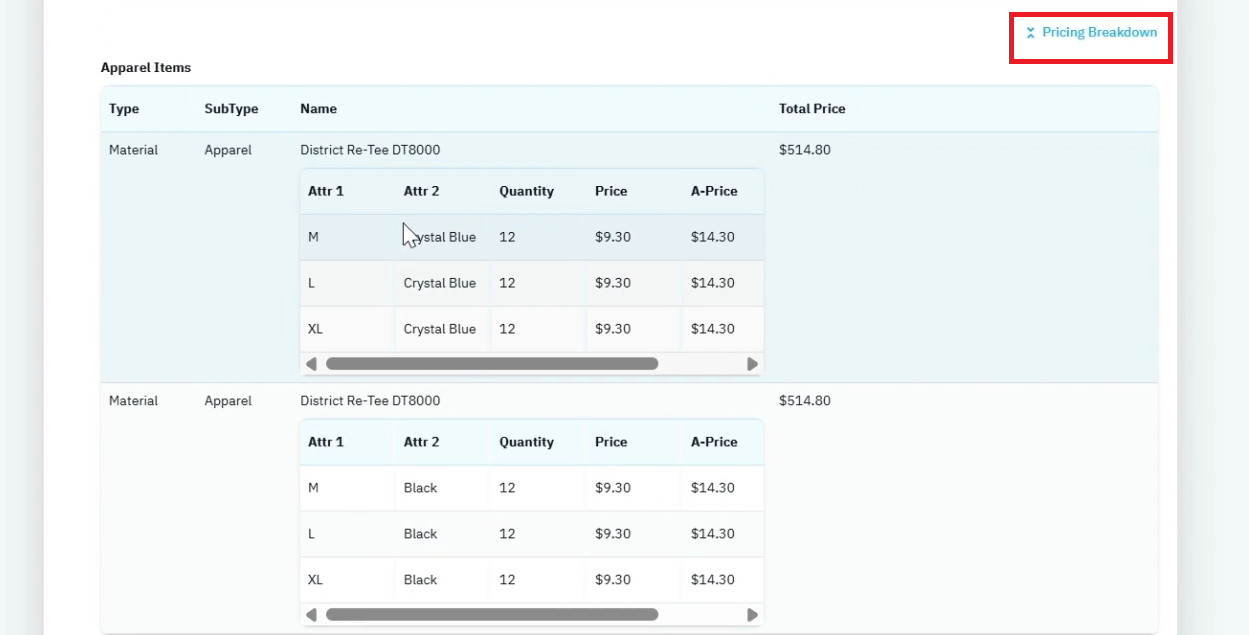The height and width of the screenshot is (635, 1249).
Task: Click $14.30 A-Price in Crystal Blue XL row
Action: click(712, 329)
